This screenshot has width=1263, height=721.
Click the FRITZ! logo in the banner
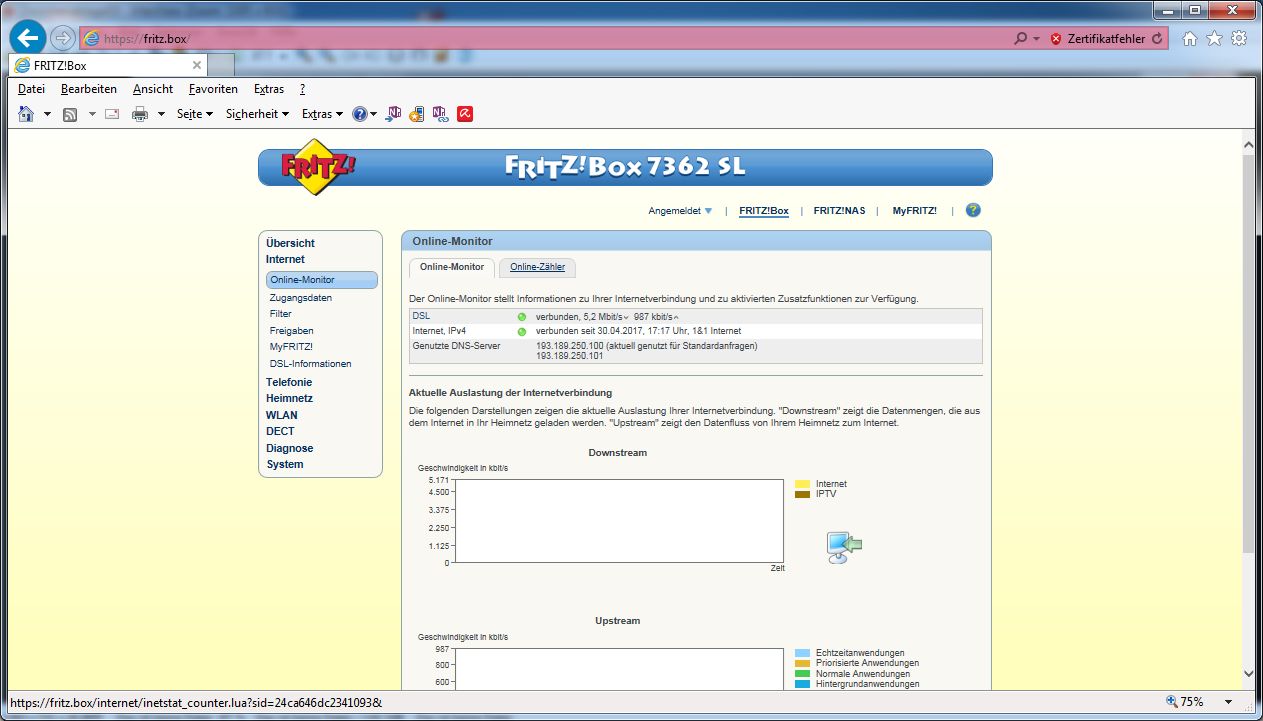[x=319, y=167]
